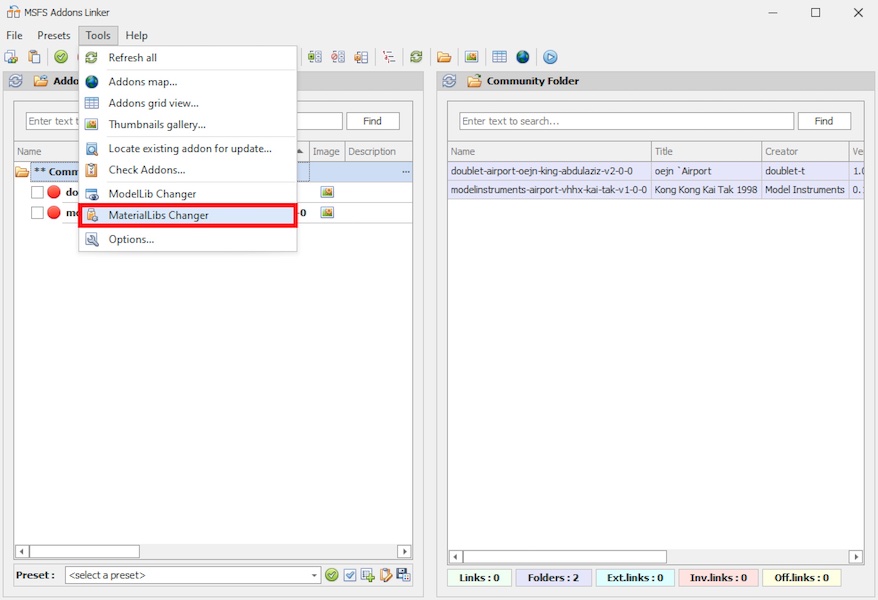Choose Locate existing addon for update...
Image resolution: width=878 pixels, height=600 pixels.
[x=188, y=148]
